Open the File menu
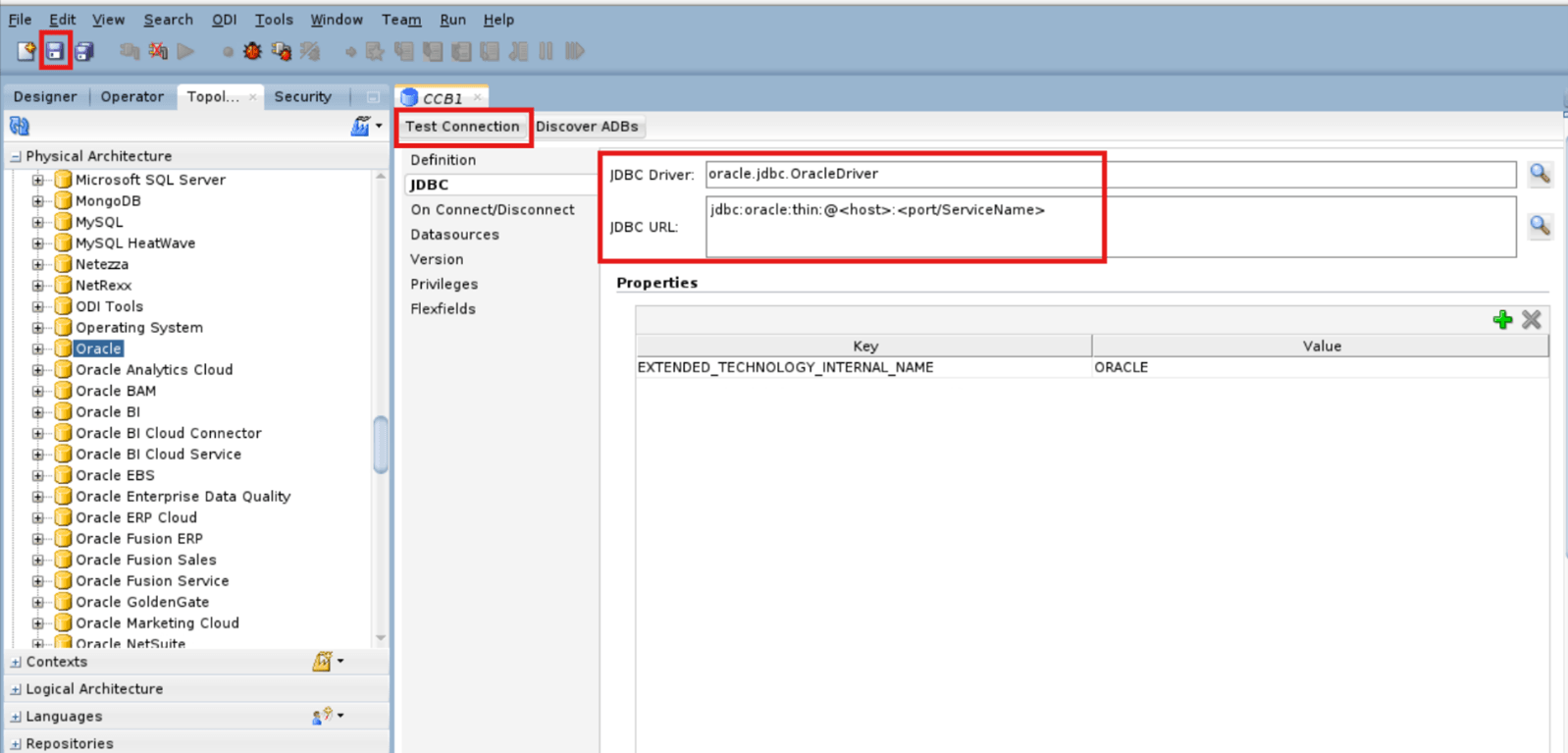The width and height of the screenshot is (1568, 753). pyautogui.click(x=20, y=20)
